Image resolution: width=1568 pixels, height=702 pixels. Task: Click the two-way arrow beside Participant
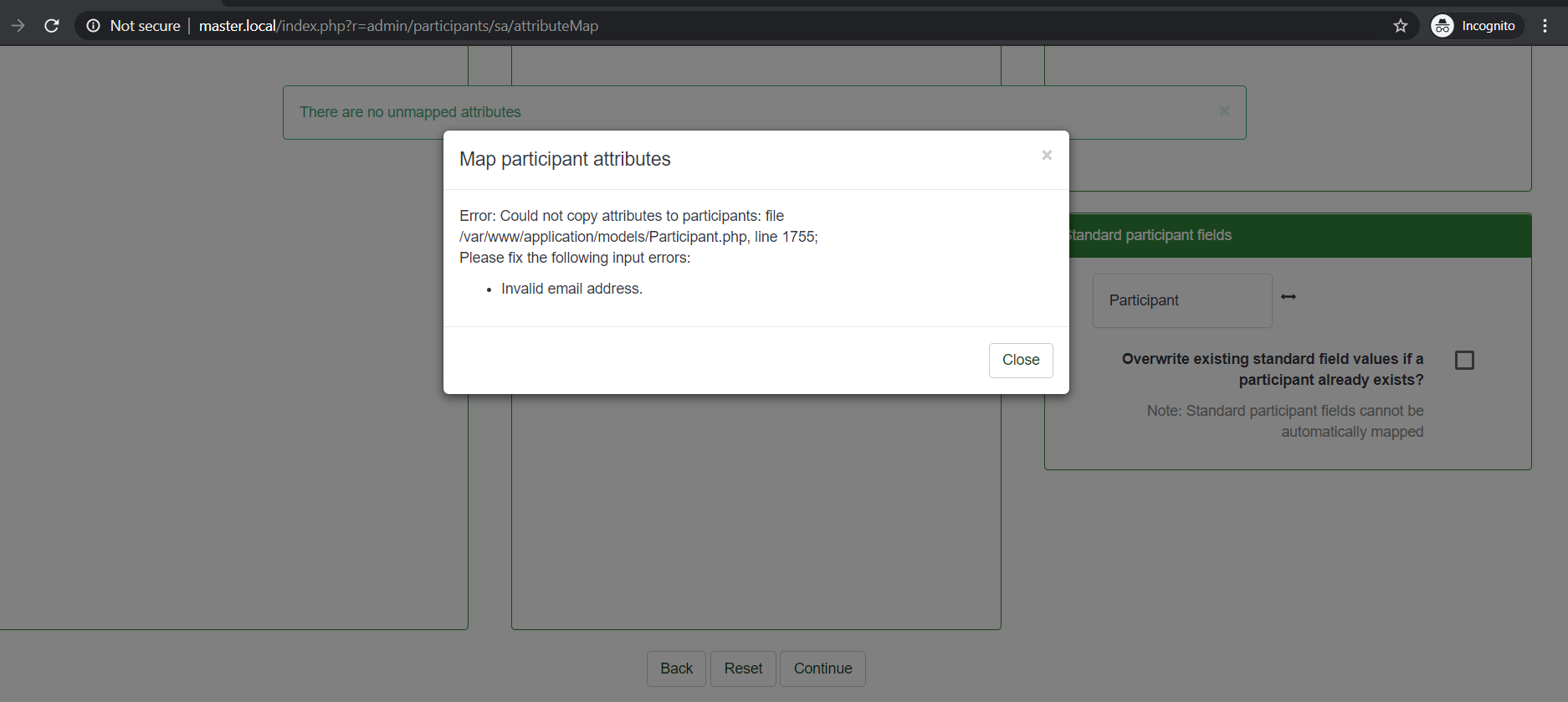point(1289,297)
